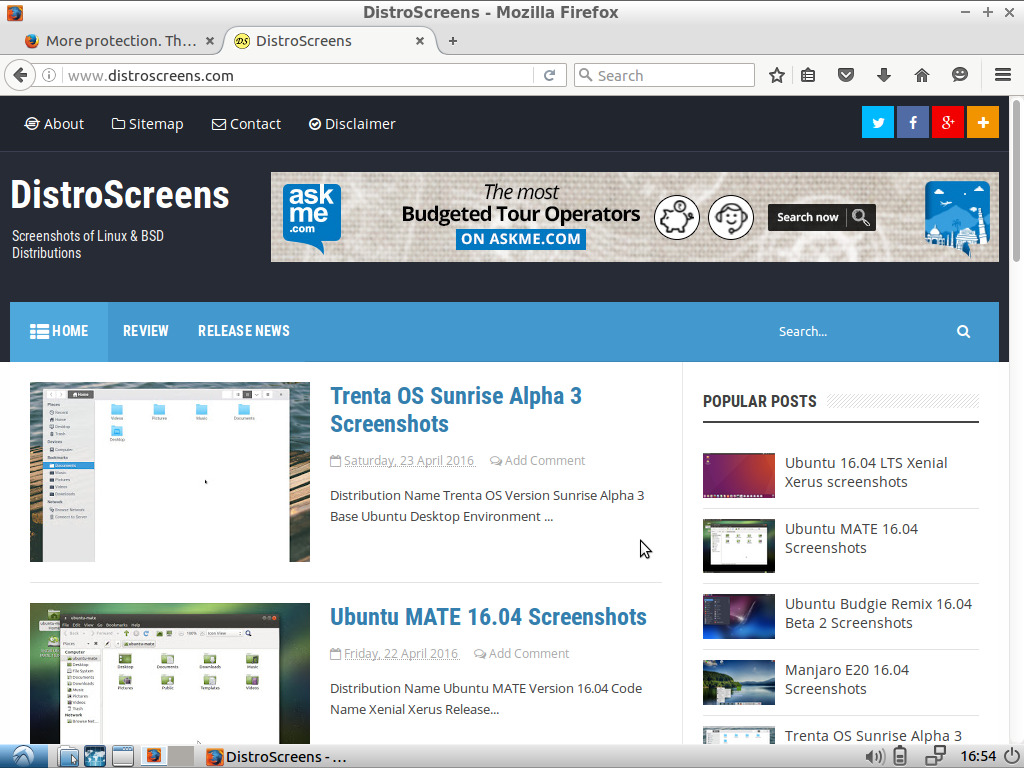The height and width of the screenshot is (768, 1024).
Task: Open the Downloads arrow icon
Action: [x=884, y=75]
